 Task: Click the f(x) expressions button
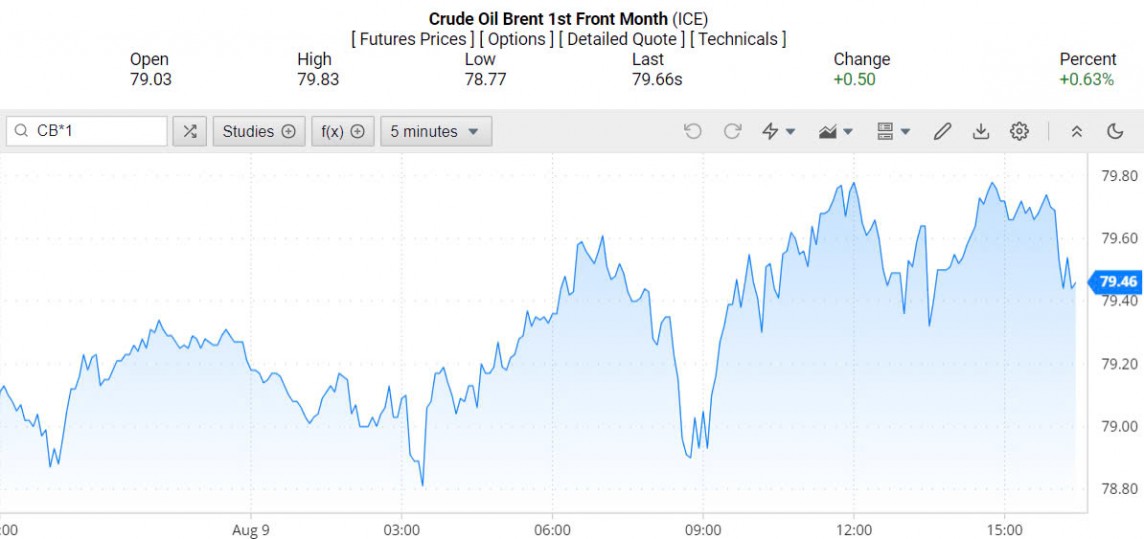[x=342, y=131]
